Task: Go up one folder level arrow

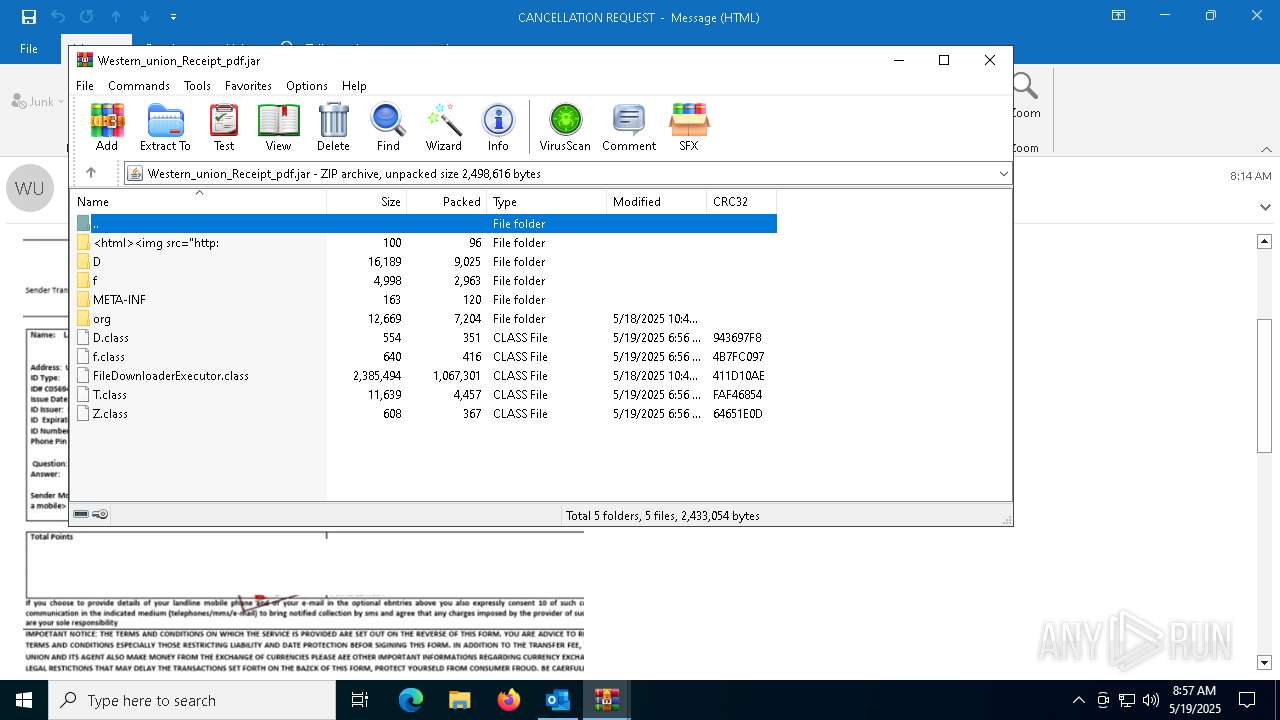Action: pyautogui.click(x=91, y=173)
